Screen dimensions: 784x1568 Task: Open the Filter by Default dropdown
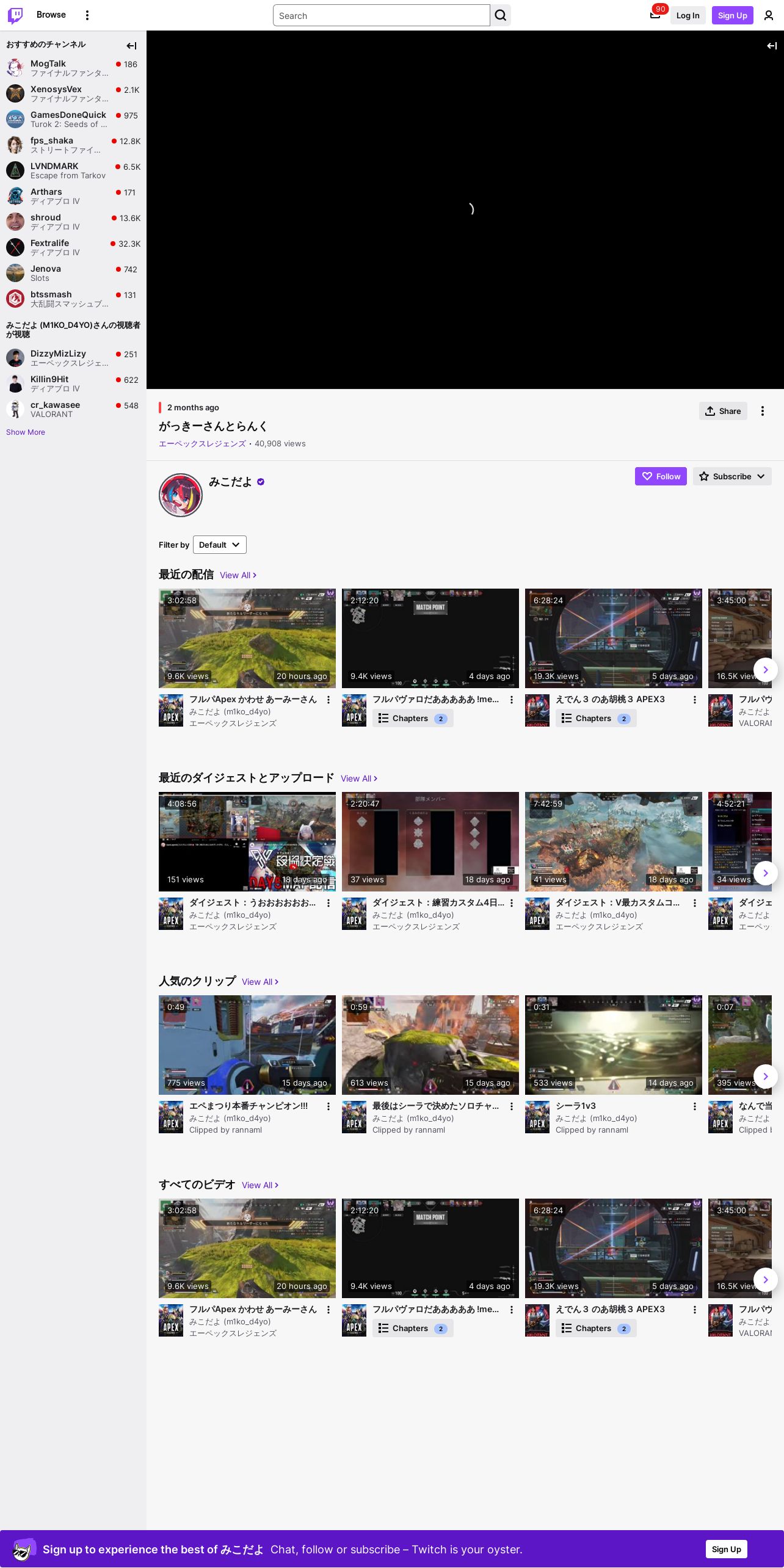220,545
